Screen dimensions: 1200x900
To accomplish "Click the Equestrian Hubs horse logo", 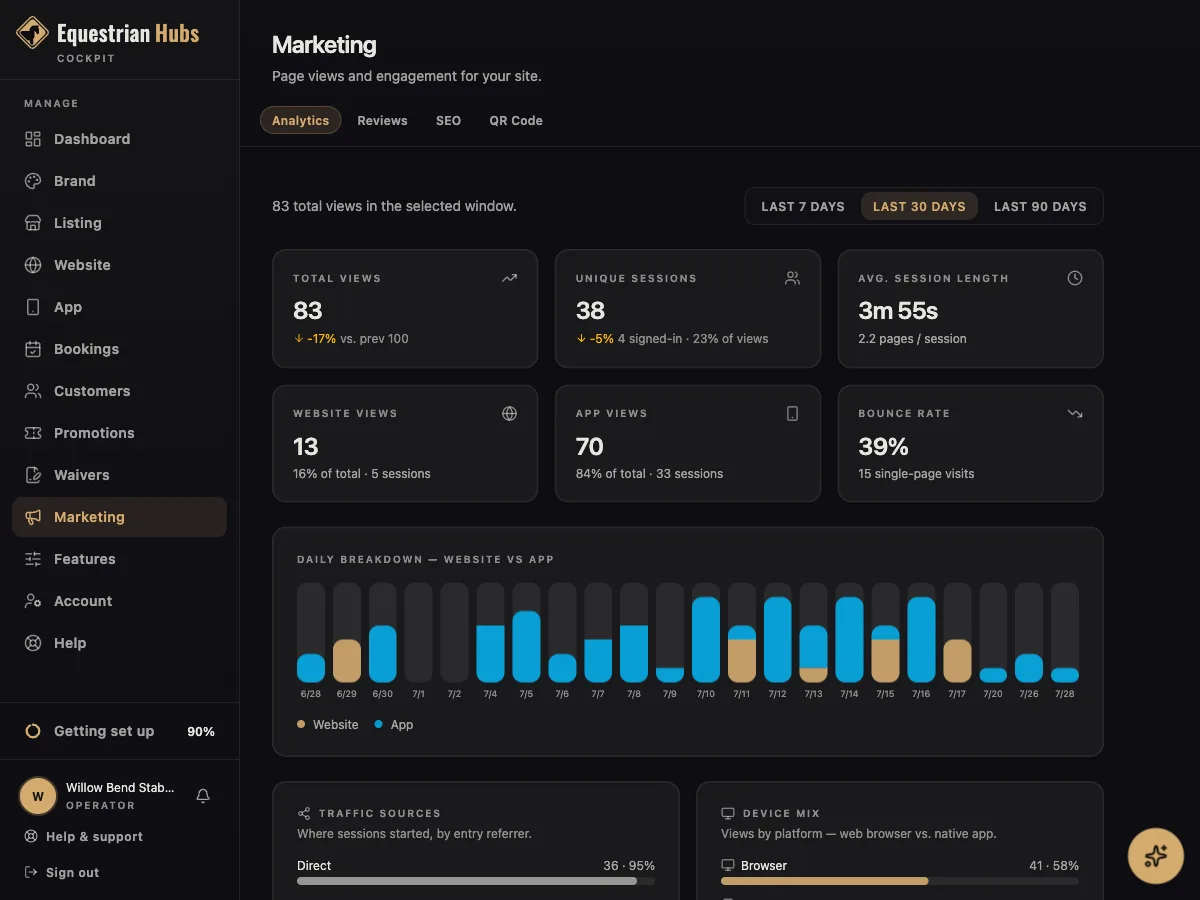I will [33, 33].
